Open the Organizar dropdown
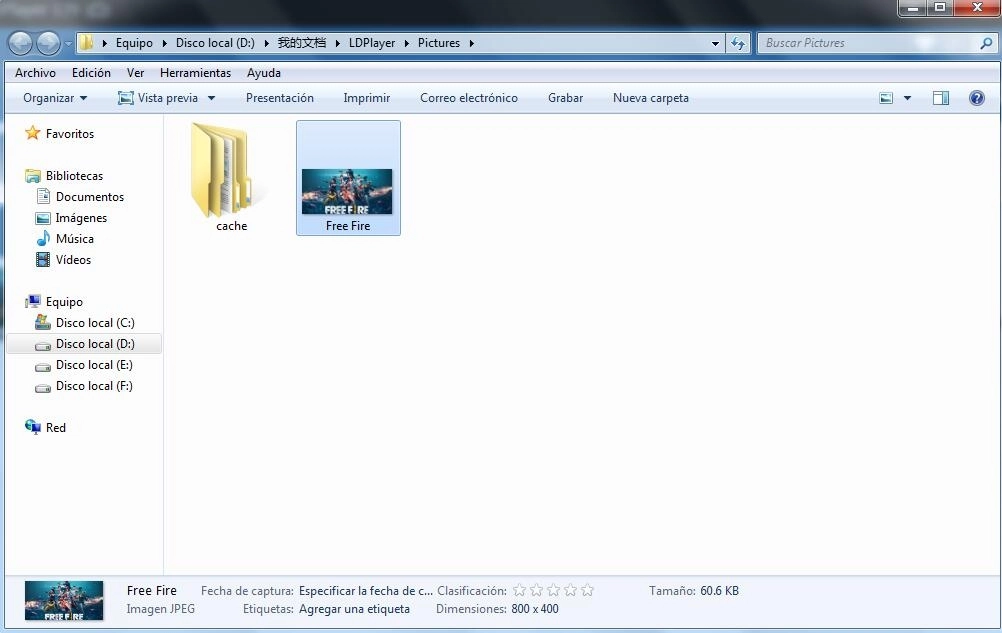 click(x=55, y=98)
